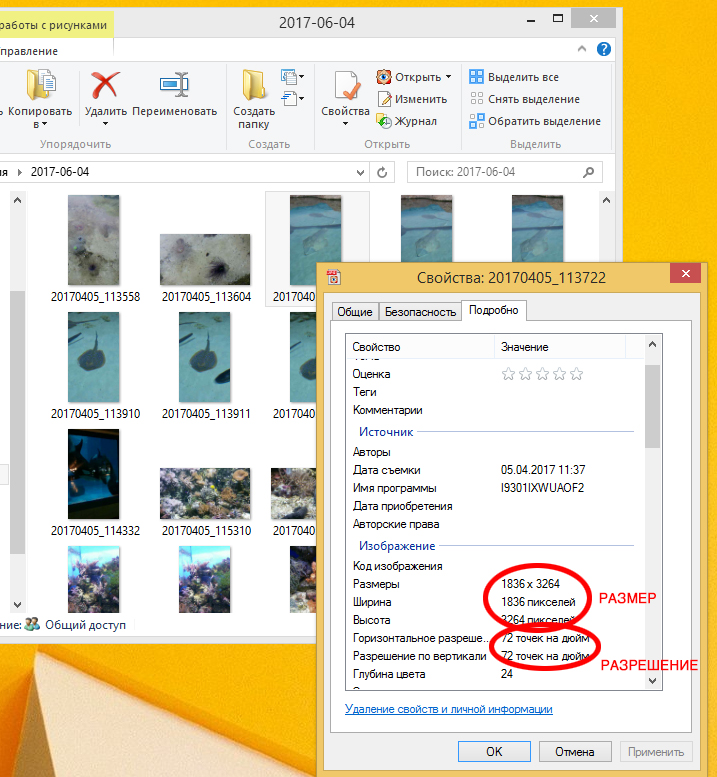Switch to the Безопасность tab
This screenshot has height=777, width=717.
pyautogui.click(x=420, y=312)
